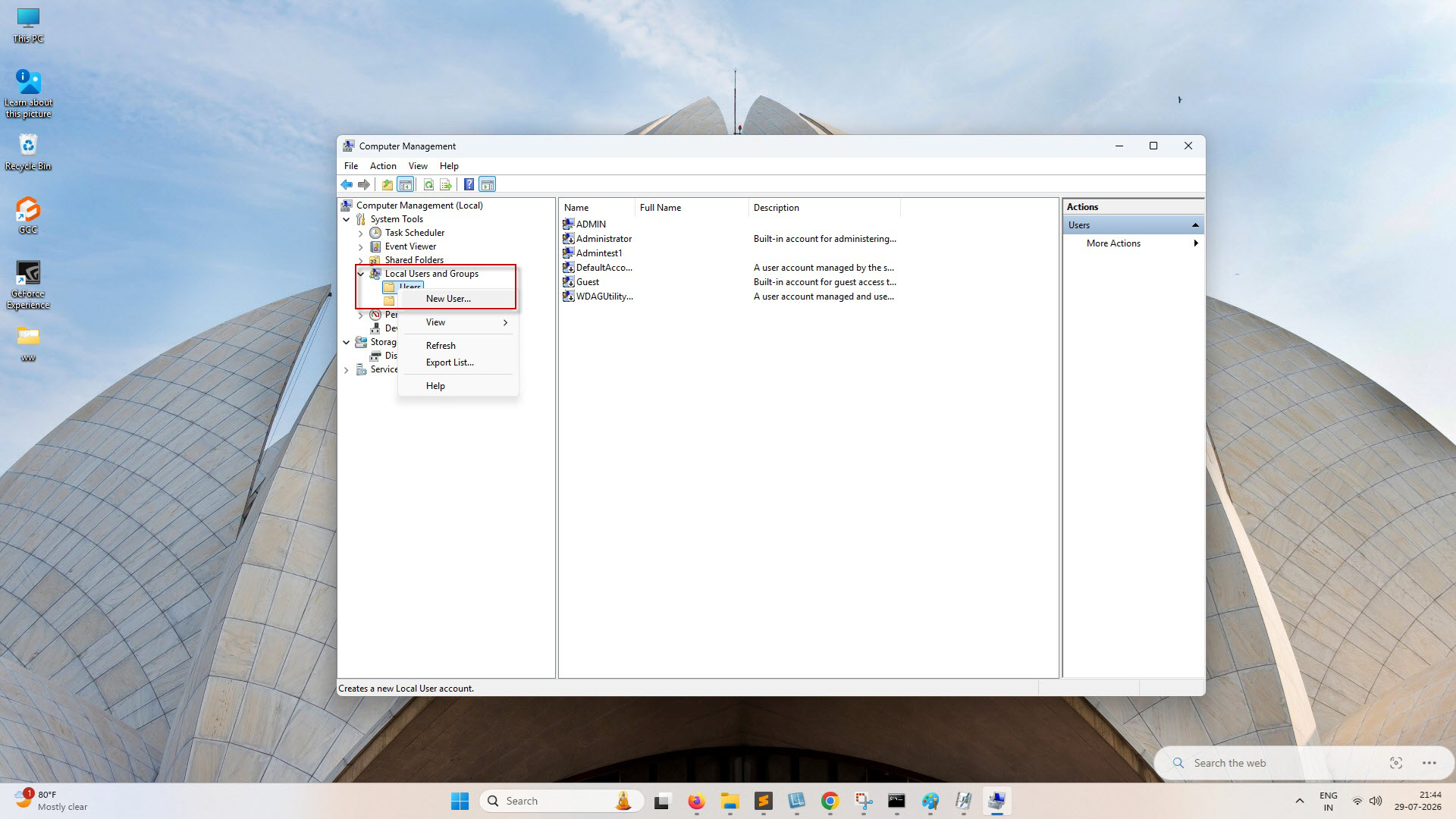Choose Export List... from context menu
Viewport: 1456px width, 819px height.
458,362
